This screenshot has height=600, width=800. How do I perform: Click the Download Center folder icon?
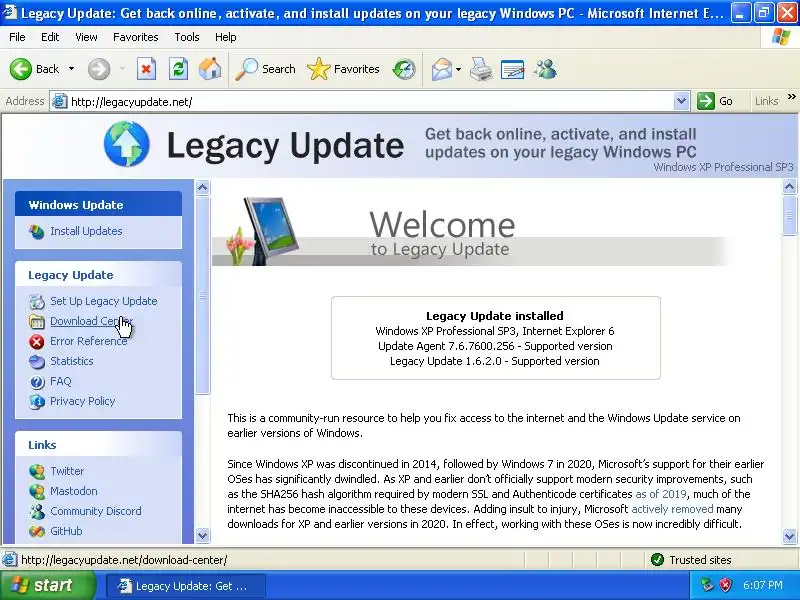[x=37, y=321]
